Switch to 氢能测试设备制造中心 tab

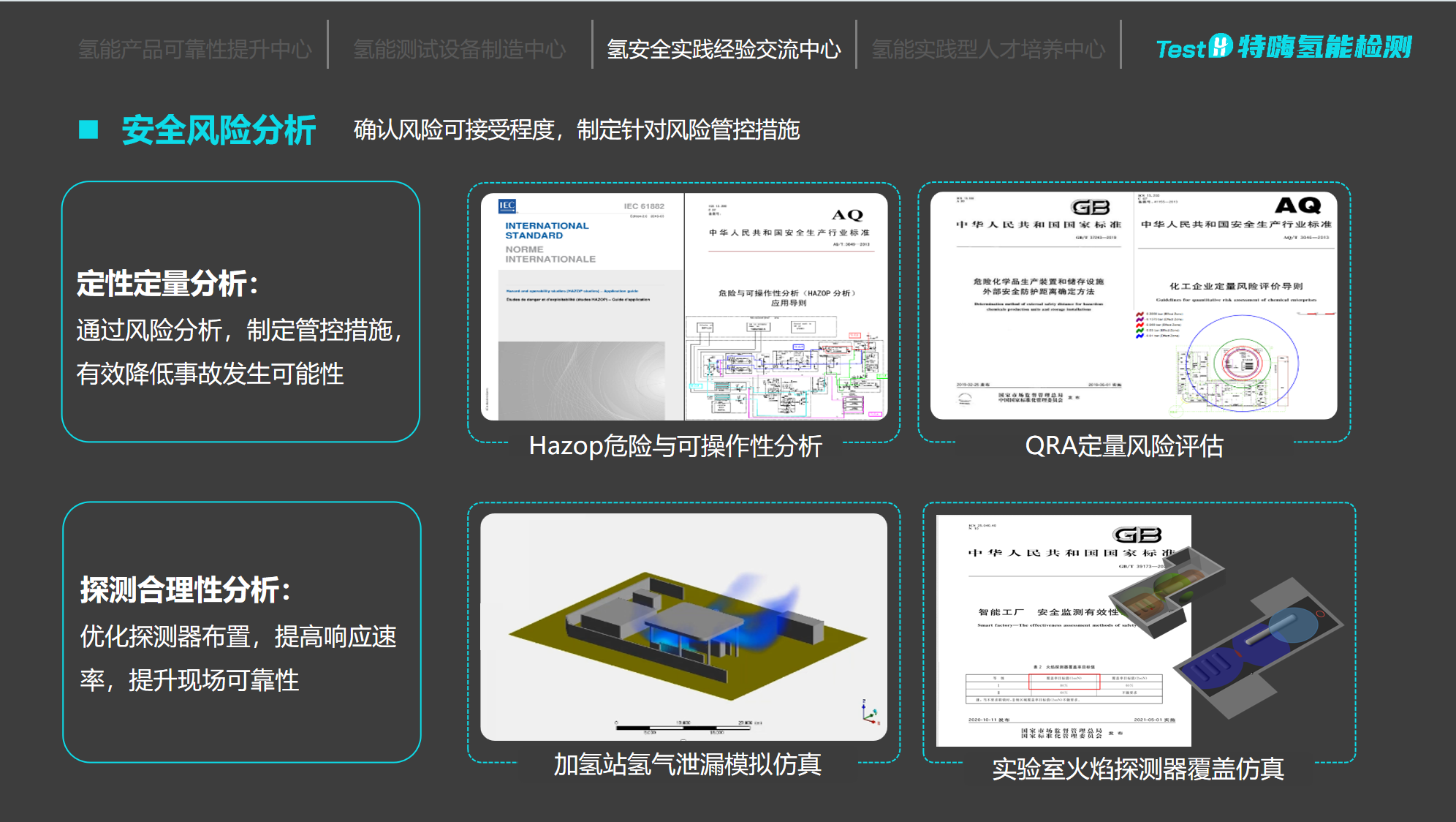click(x=459, y=49)
